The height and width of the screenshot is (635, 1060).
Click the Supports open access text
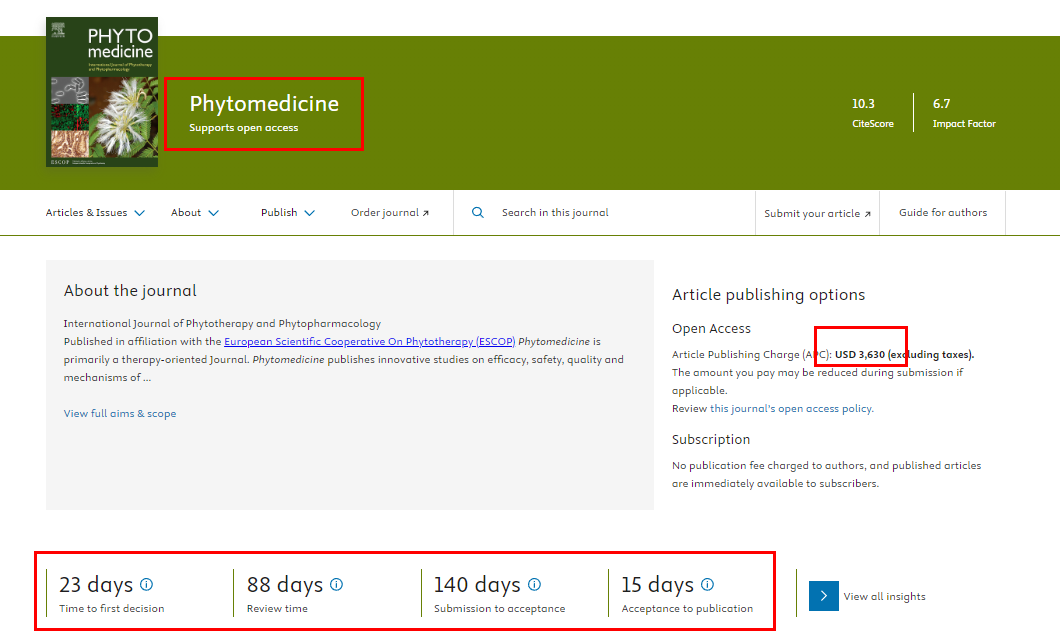click(x=243, y=128)
